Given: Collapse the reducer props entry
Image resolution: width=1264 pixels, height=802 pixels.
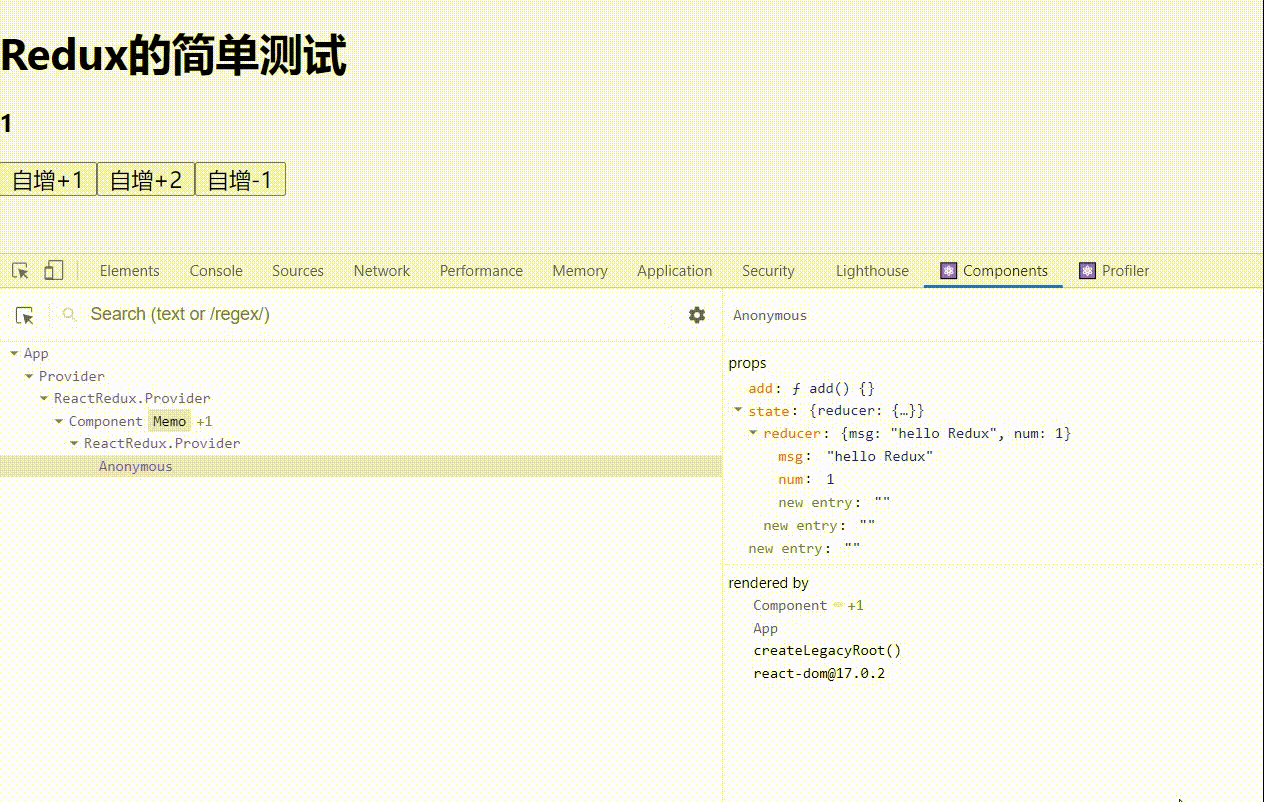Looking at the screenshot, I should coord(752,433).
